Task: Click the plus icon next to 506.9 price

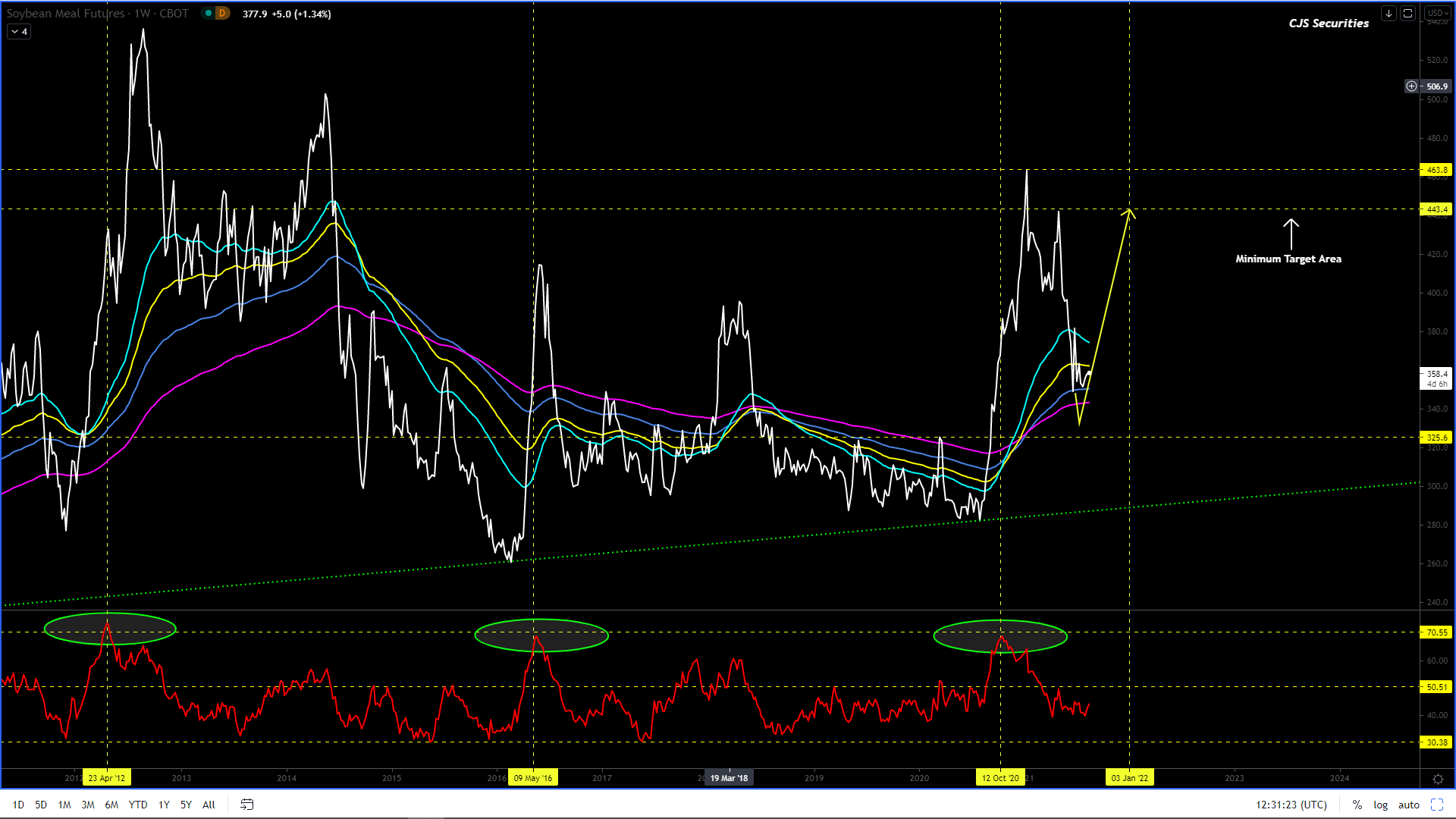Action: (1411, 86)
